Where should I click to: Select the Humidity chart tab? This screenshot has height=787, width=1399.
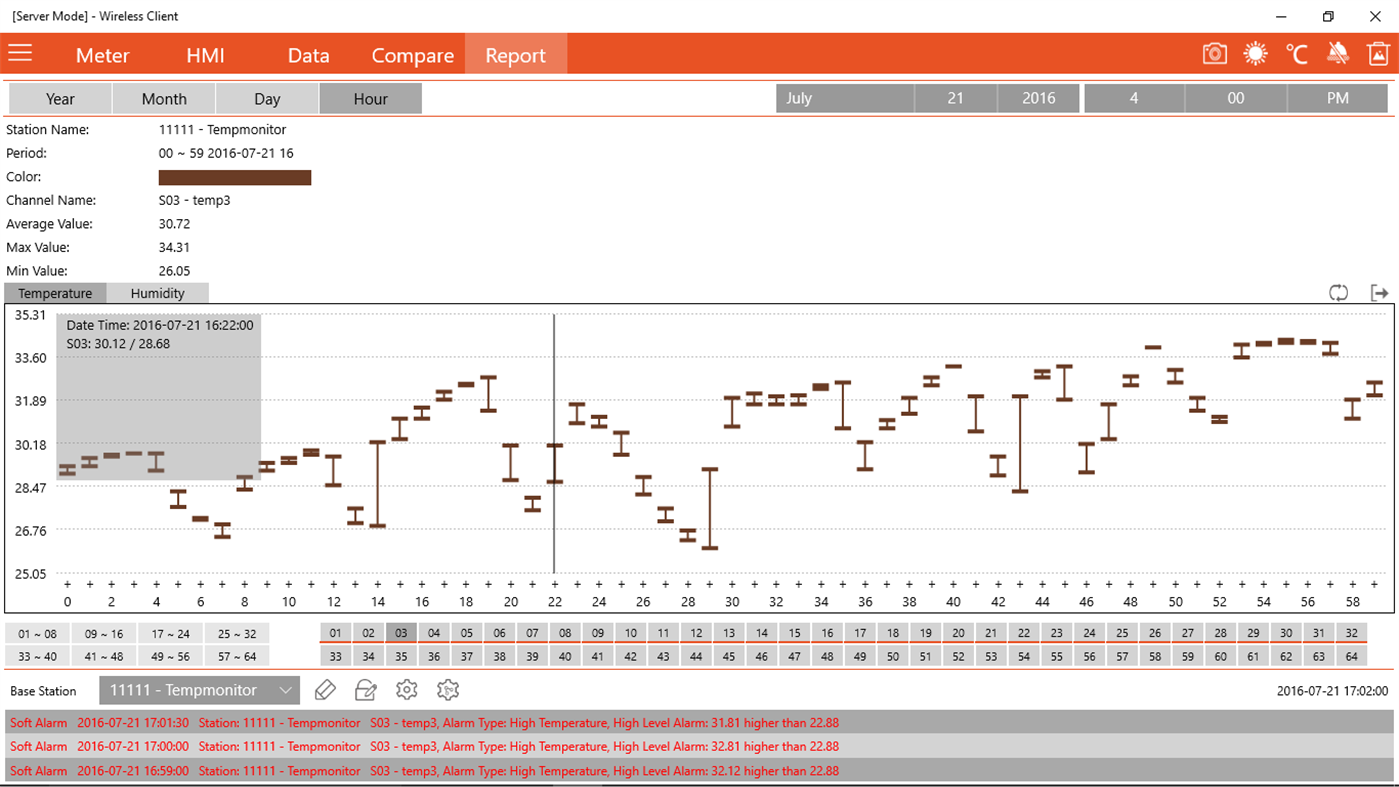[x=157, y=293]
